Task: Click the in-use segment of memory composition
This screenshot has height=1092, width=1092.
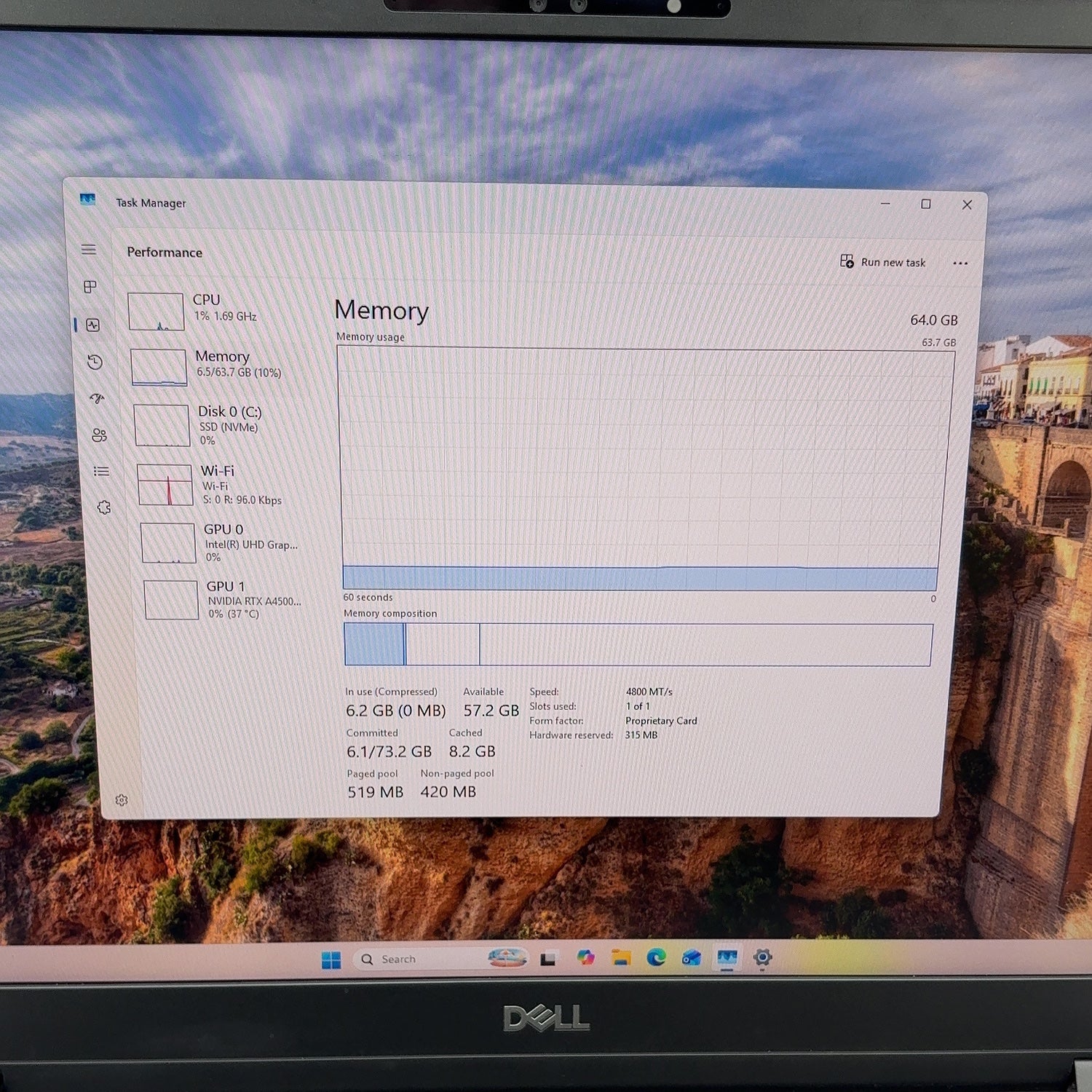Action: coord(373,644)
